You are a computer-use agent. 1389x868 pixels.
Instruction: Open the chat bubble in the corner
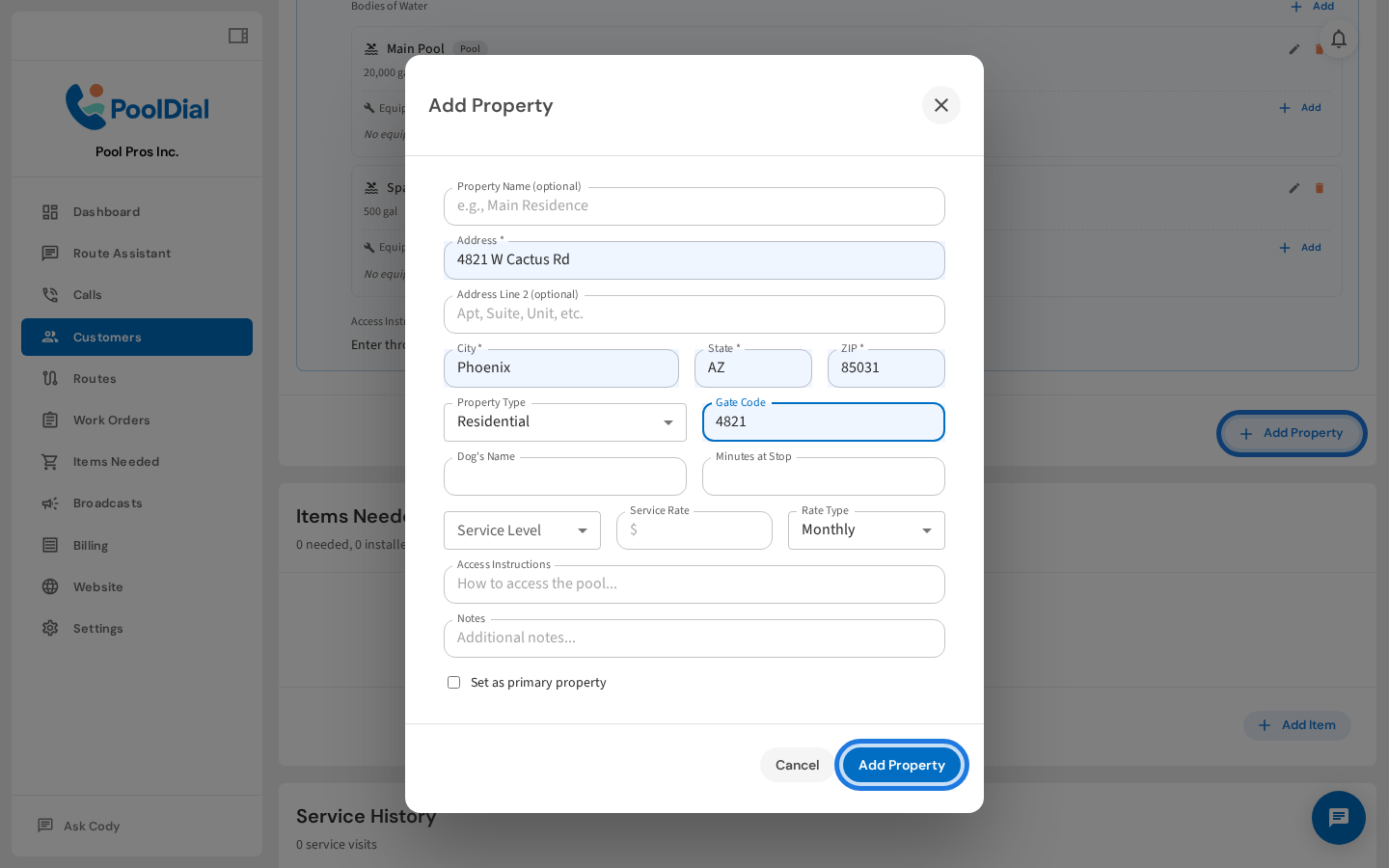pyautogui.click(x=1339, y=818)
